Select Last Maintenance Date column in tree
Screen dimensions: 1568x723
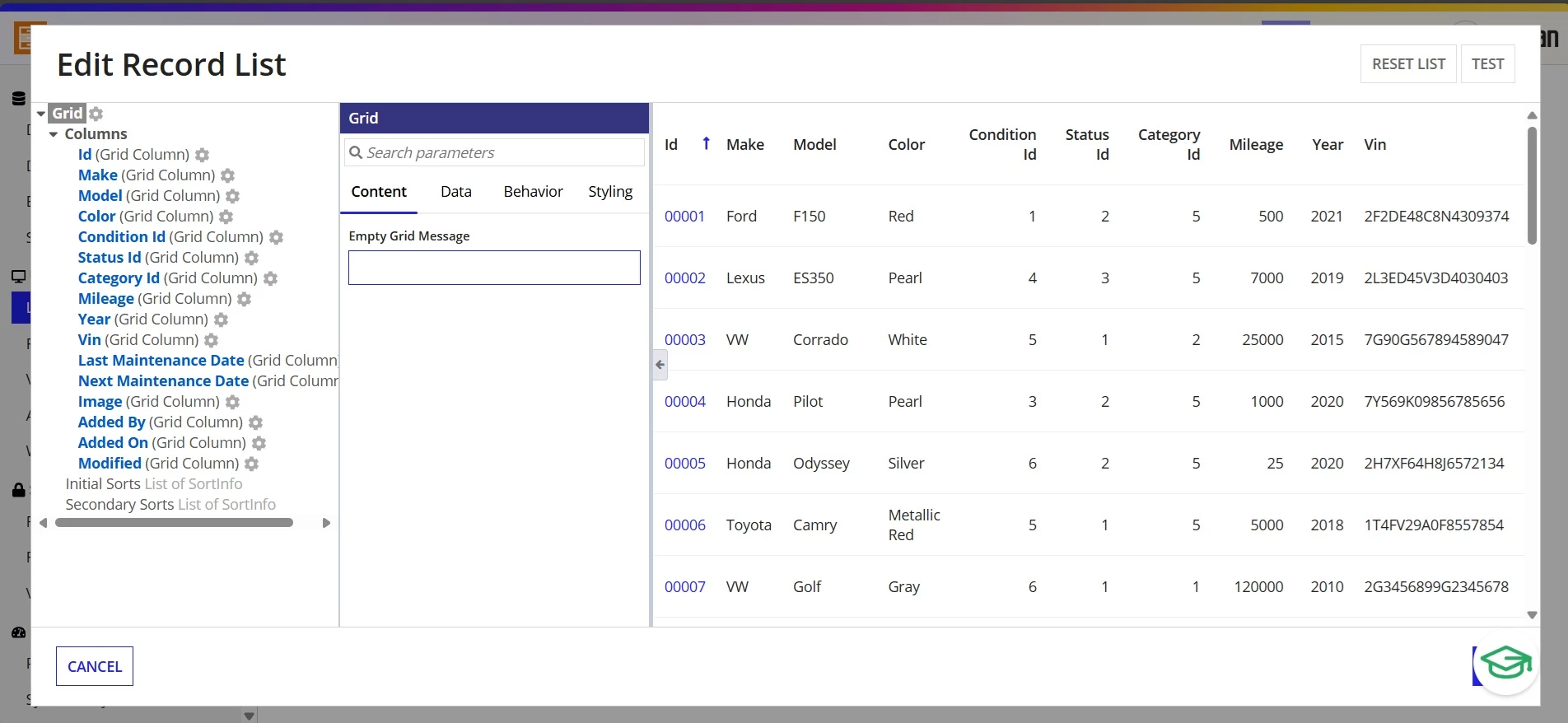(x=161, y=361)
